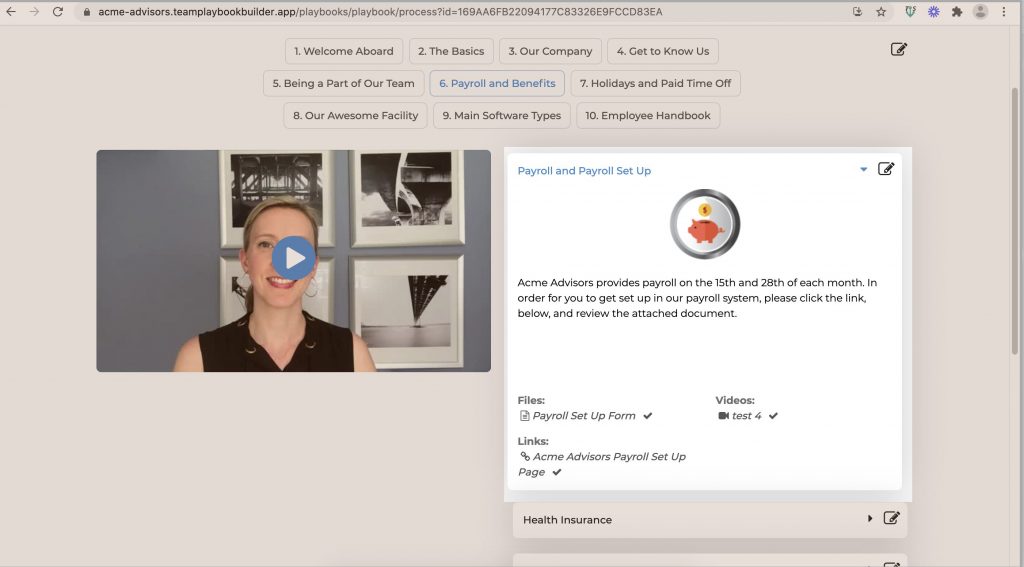Open the green shield extension icon
Viewport: 1024px width, 567px height.
[910, 12]
